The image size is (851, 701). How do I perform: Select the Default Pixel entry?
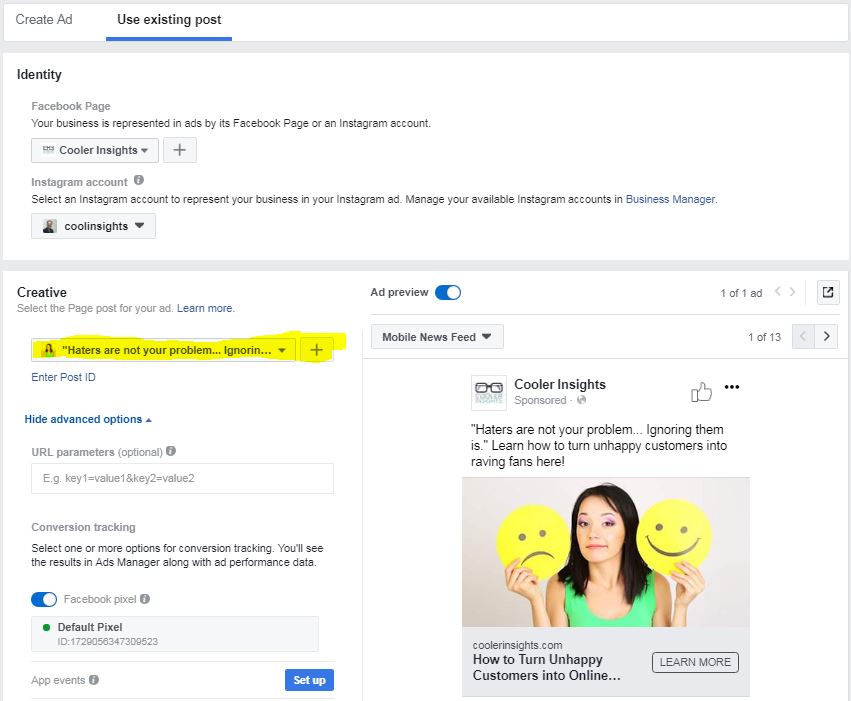[x=175, y=634]
